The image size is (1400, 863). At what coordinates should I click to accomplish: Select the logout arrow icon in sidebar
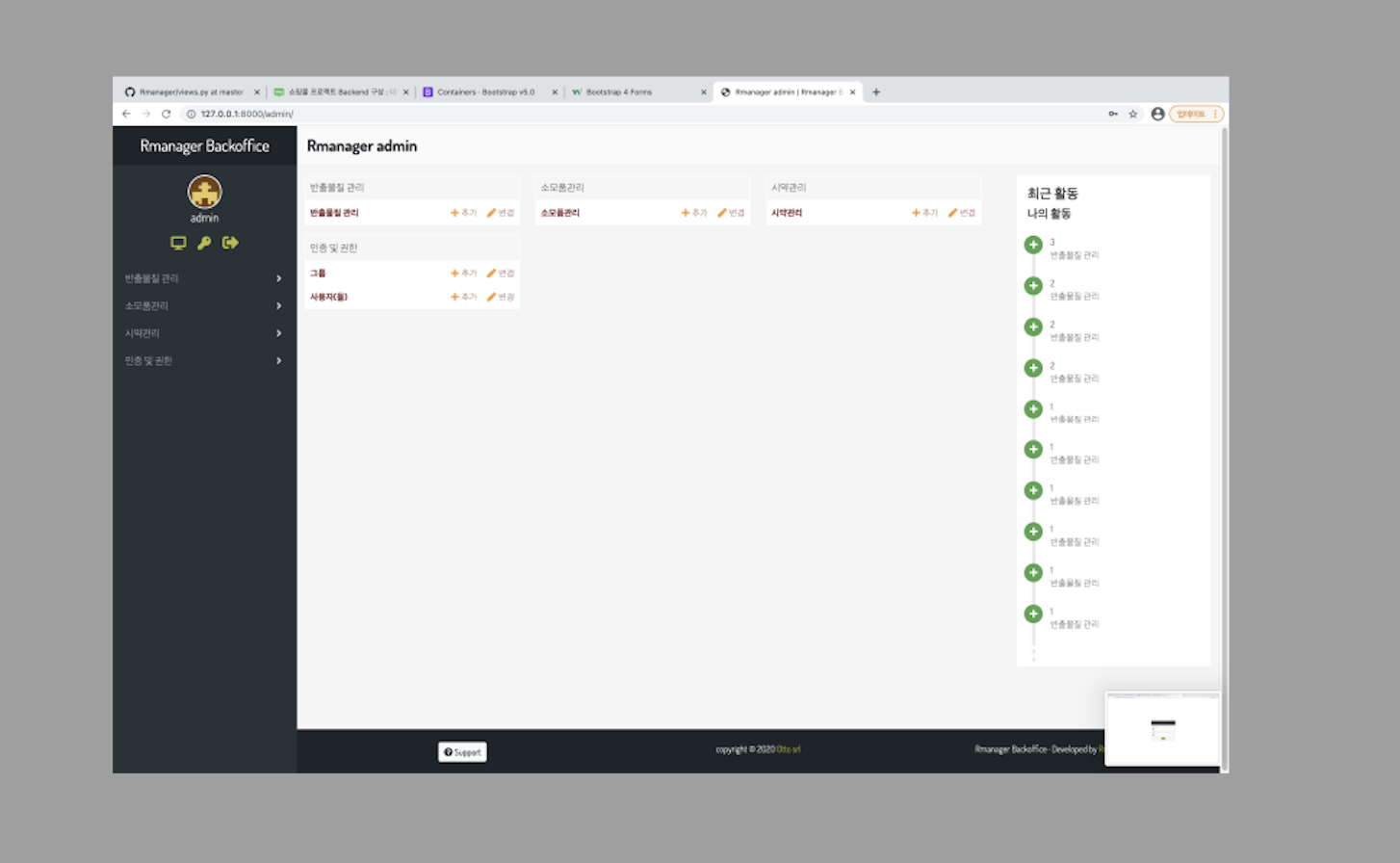230,244
